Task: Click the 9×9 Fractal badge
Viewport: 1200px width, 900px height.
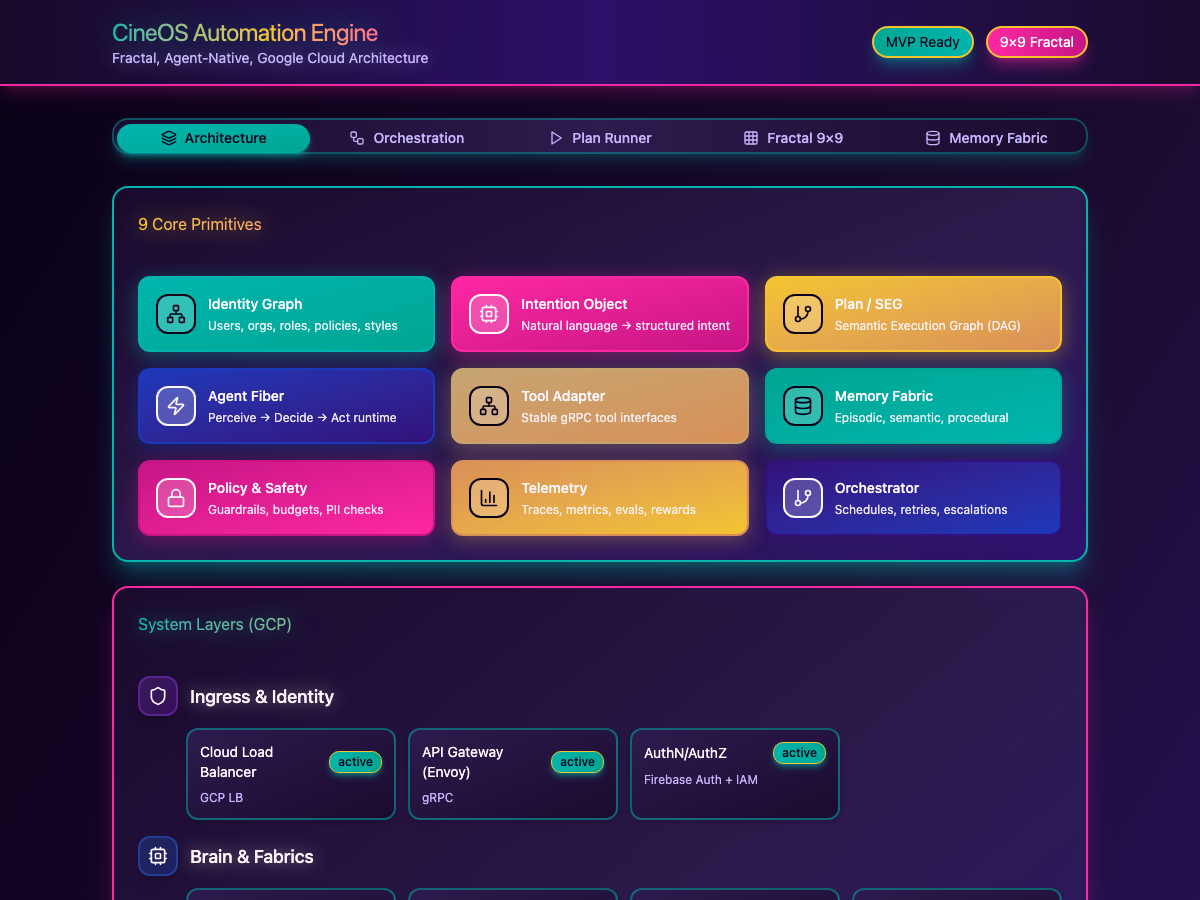Action: pyautogui.click(x=1037, y=42)
